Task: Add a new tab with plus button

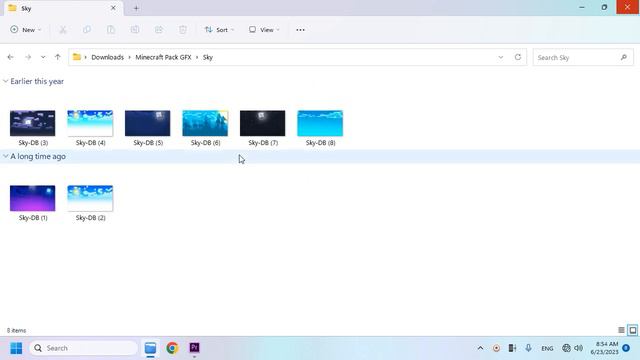Action: coord(136,8)
